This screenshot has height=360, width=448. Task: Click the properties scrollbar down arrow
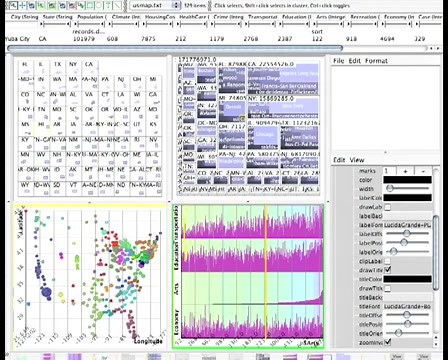pyautogui.click(x=436, y=343)
